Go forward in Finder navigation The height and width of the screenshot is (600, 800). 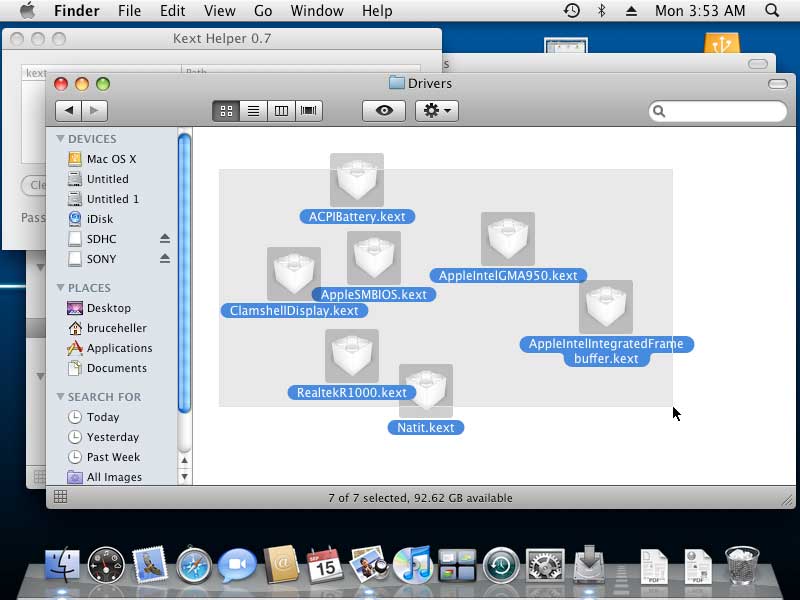pyautogui.click(x=94, y=111)
